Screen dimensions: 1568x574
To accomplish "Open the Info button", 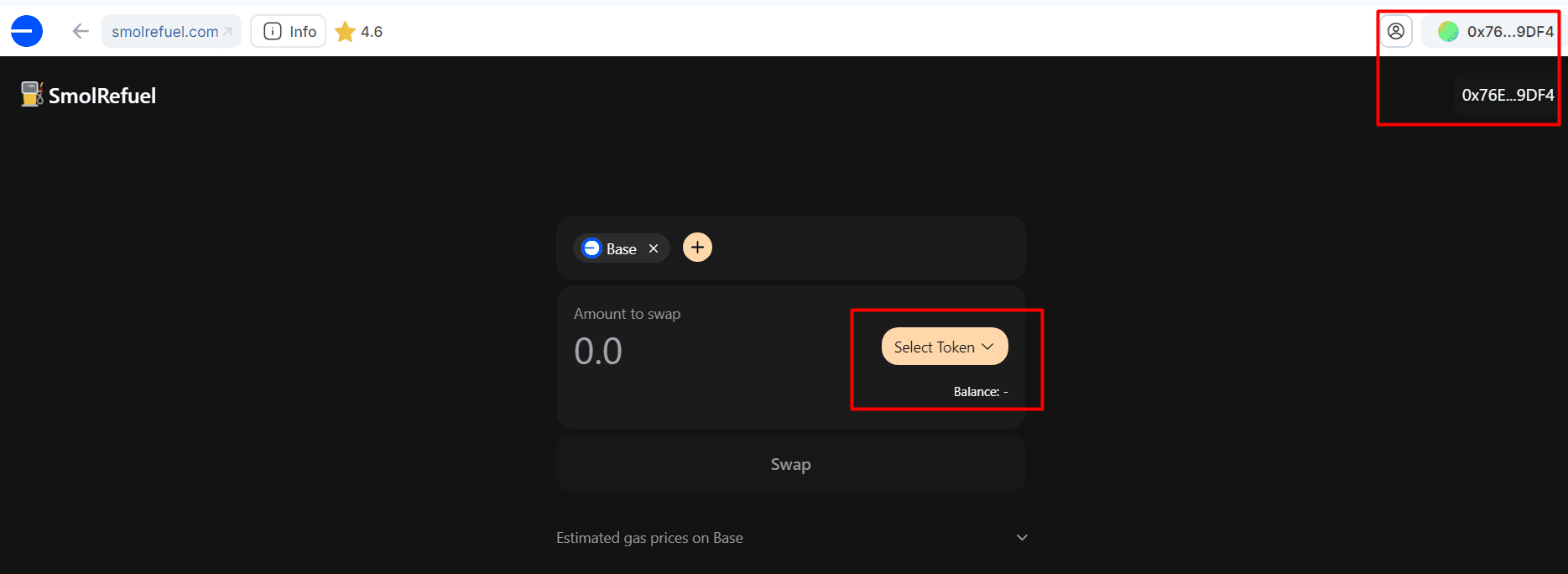I will (289, 31).
